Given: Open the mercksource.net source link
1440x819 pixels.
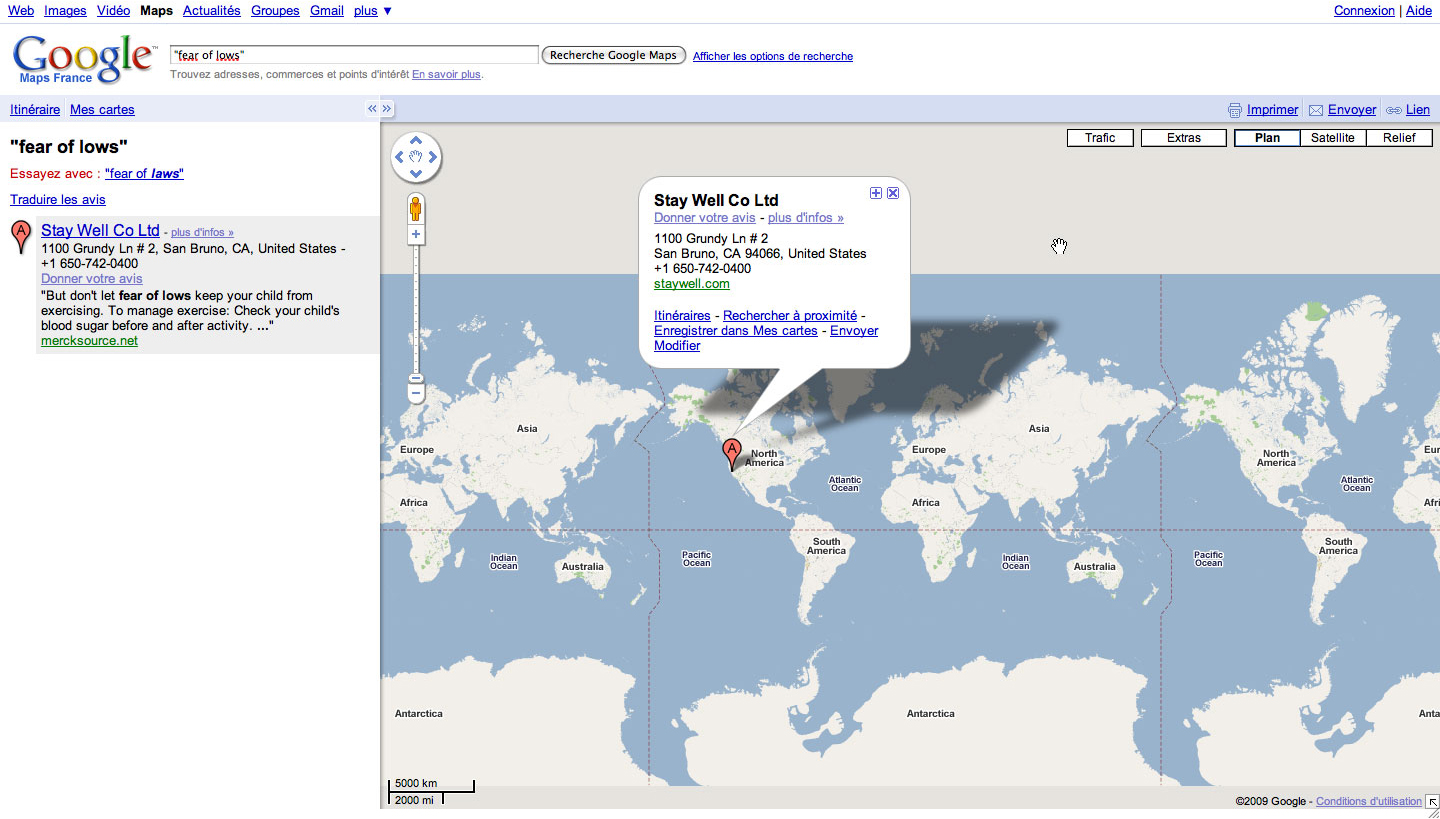Looking at the screenshot, I should pos(89,341).
